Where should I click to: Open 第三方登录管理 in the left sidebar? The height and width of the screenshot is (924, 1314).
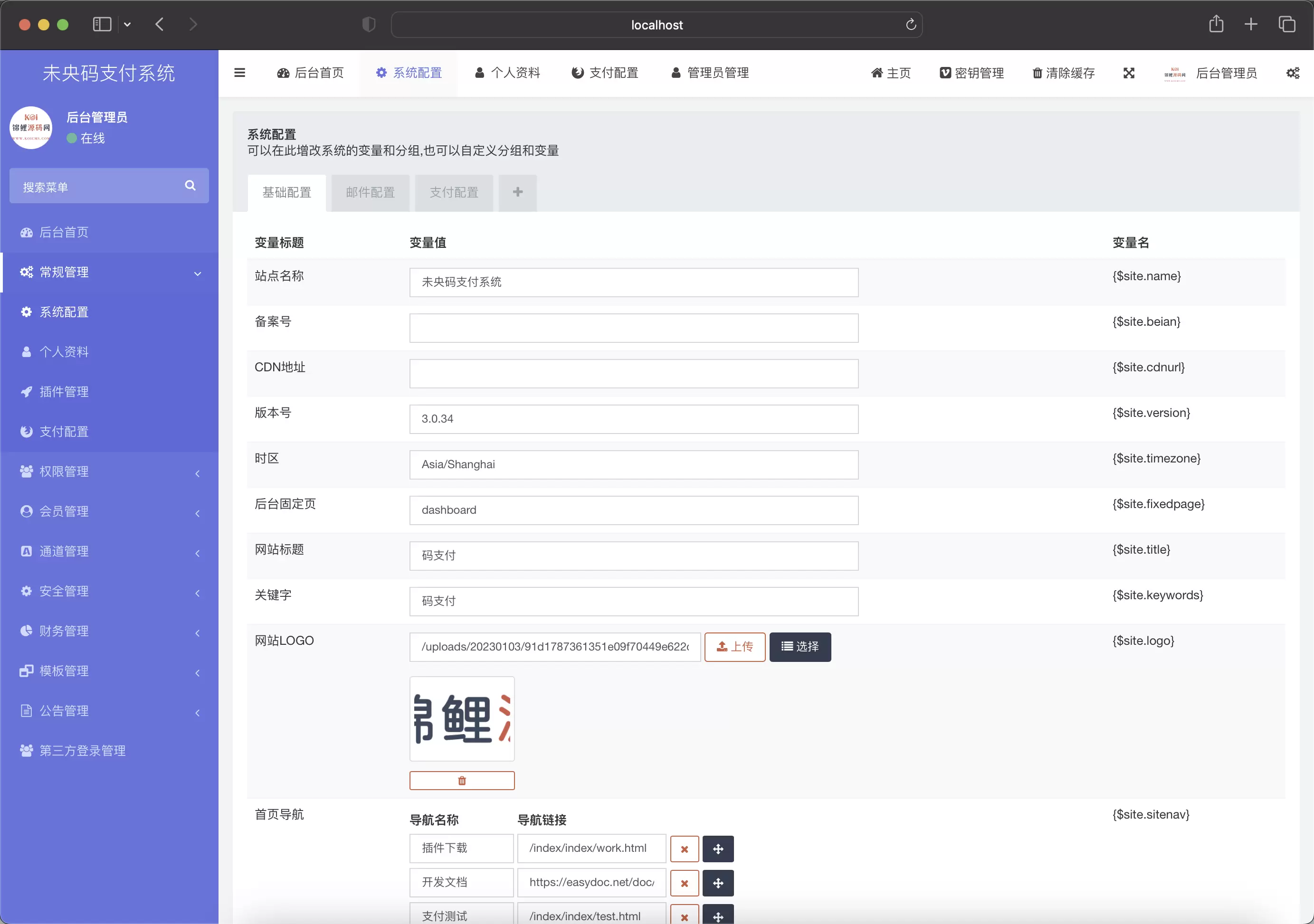click(x=109, y=751)
